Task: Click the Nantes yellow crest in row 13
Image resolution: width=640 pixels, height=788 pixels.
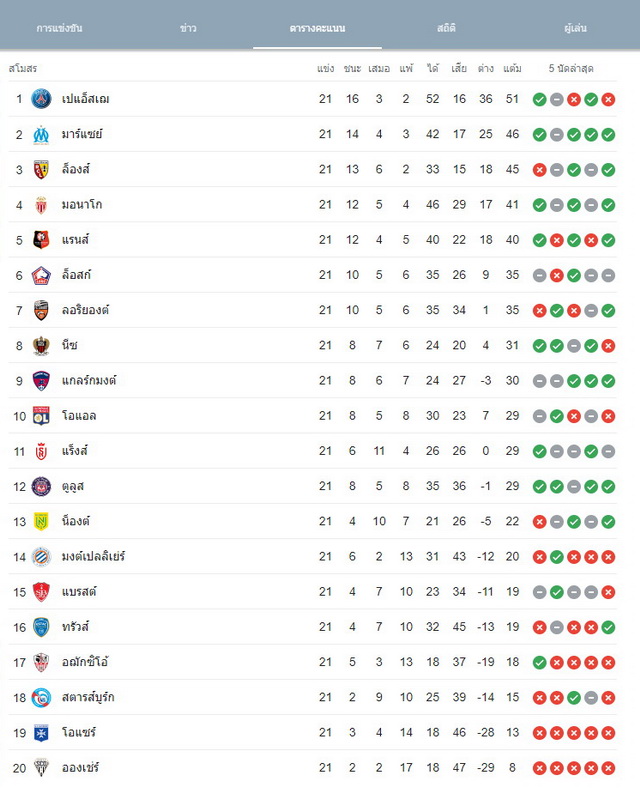Action: 41,522
